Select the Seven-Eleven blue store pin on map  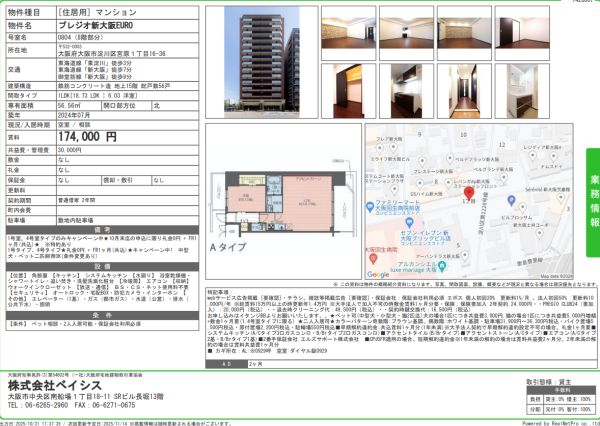[409, 222]
